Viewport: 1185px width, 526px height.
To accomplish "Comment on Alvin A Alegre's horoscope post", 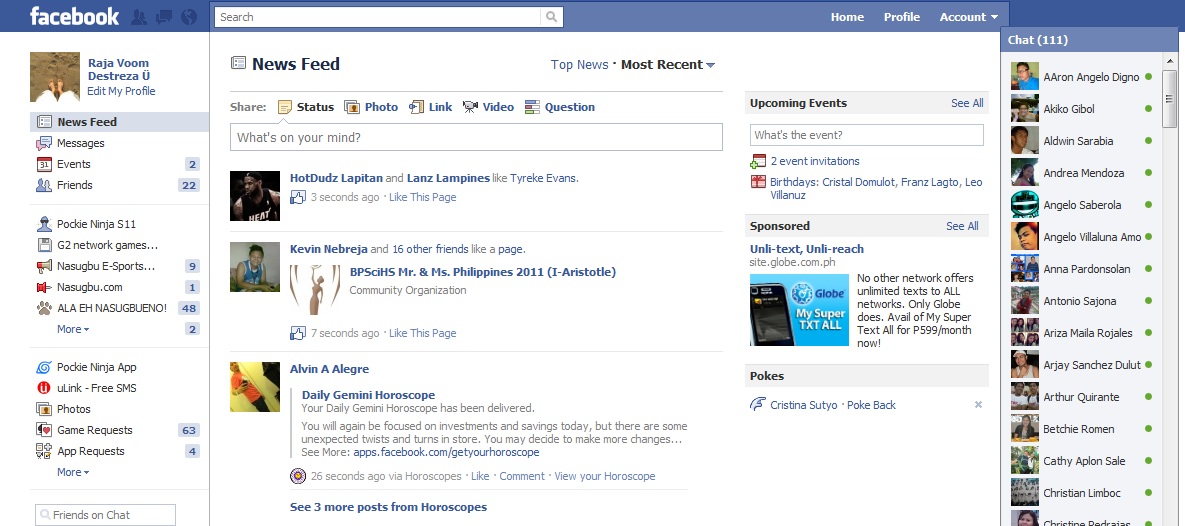I will (521, 476).
